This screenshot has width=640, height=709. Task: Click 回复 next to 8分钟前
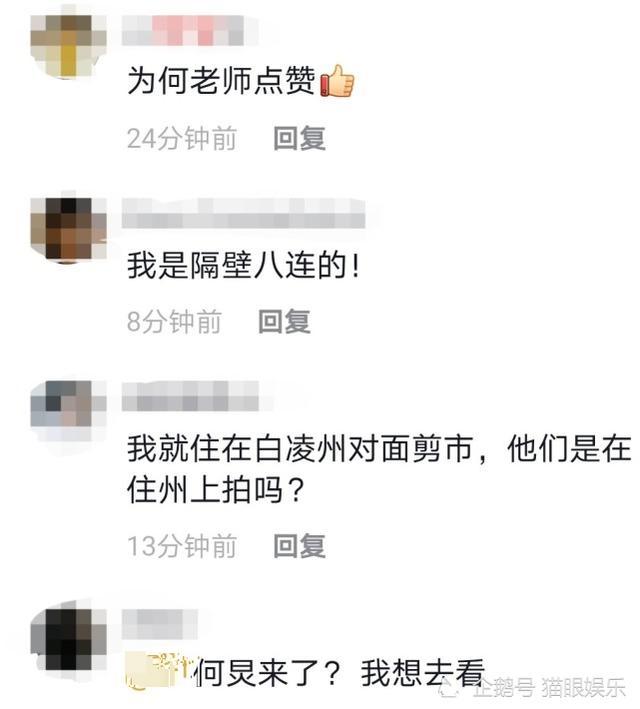pos(284,321)
